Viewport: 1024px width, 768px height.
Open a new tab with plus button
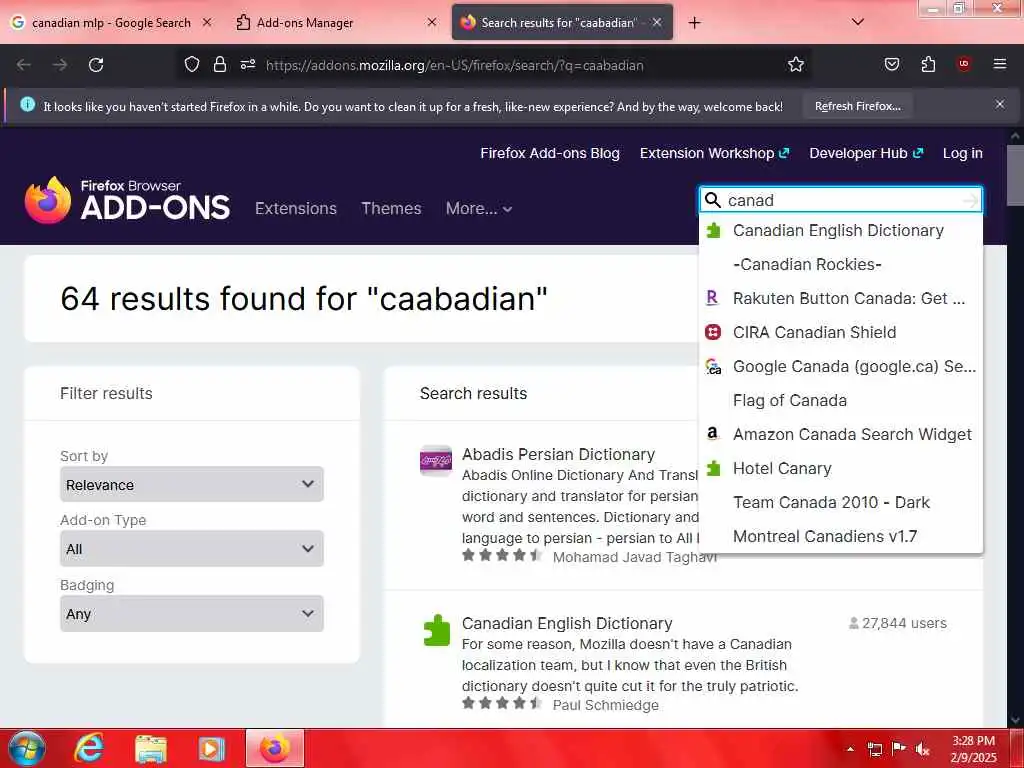click(x=694, y=23)
